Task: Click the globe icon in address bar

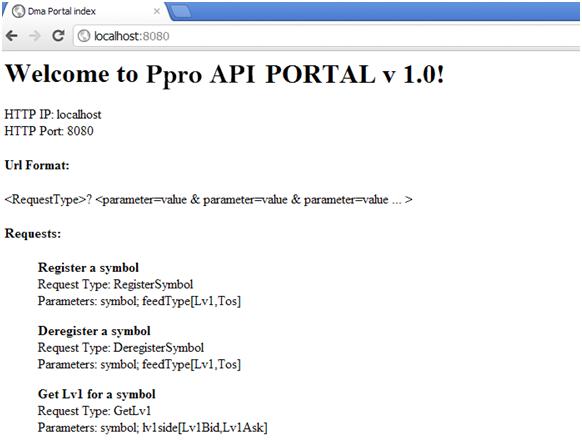Action: (84, 36)
